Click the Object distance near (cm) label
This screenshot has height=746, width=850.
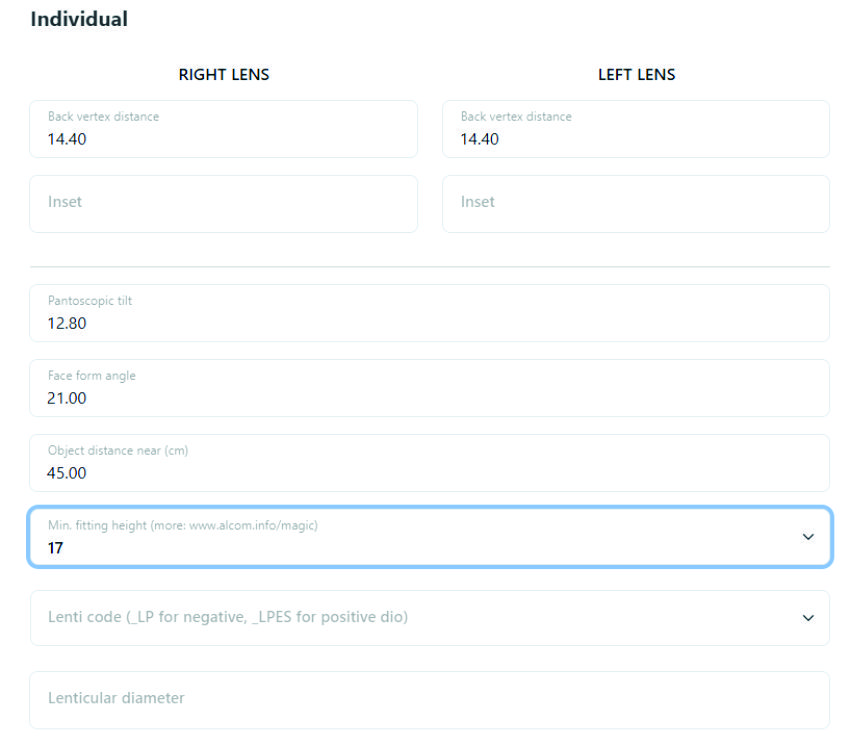[x=118, y=451]
